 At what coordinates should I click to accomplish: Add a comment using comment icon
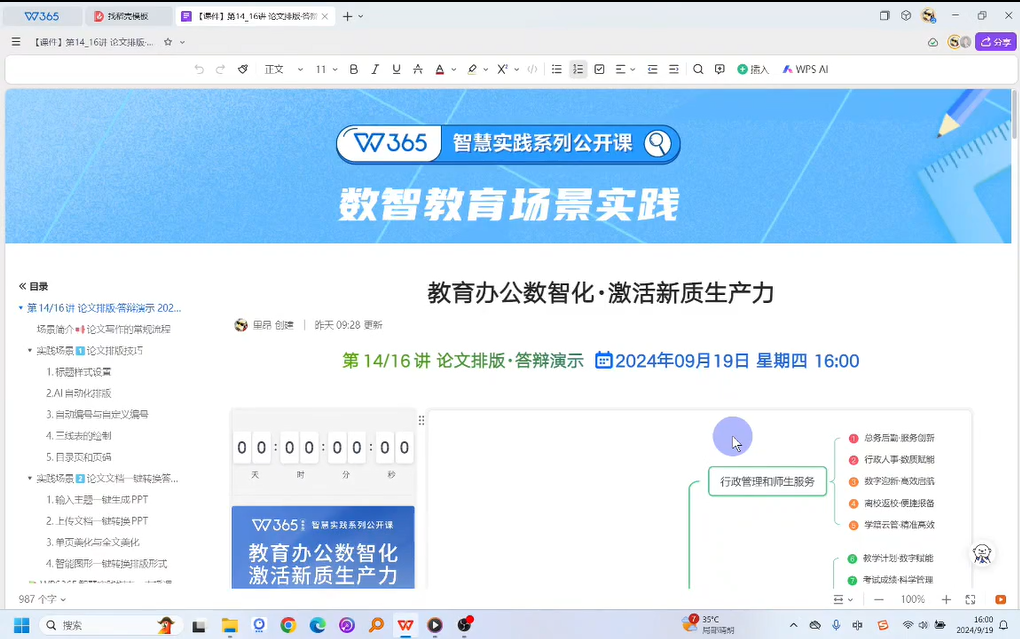pyautogui.click(x=720, y=70)
